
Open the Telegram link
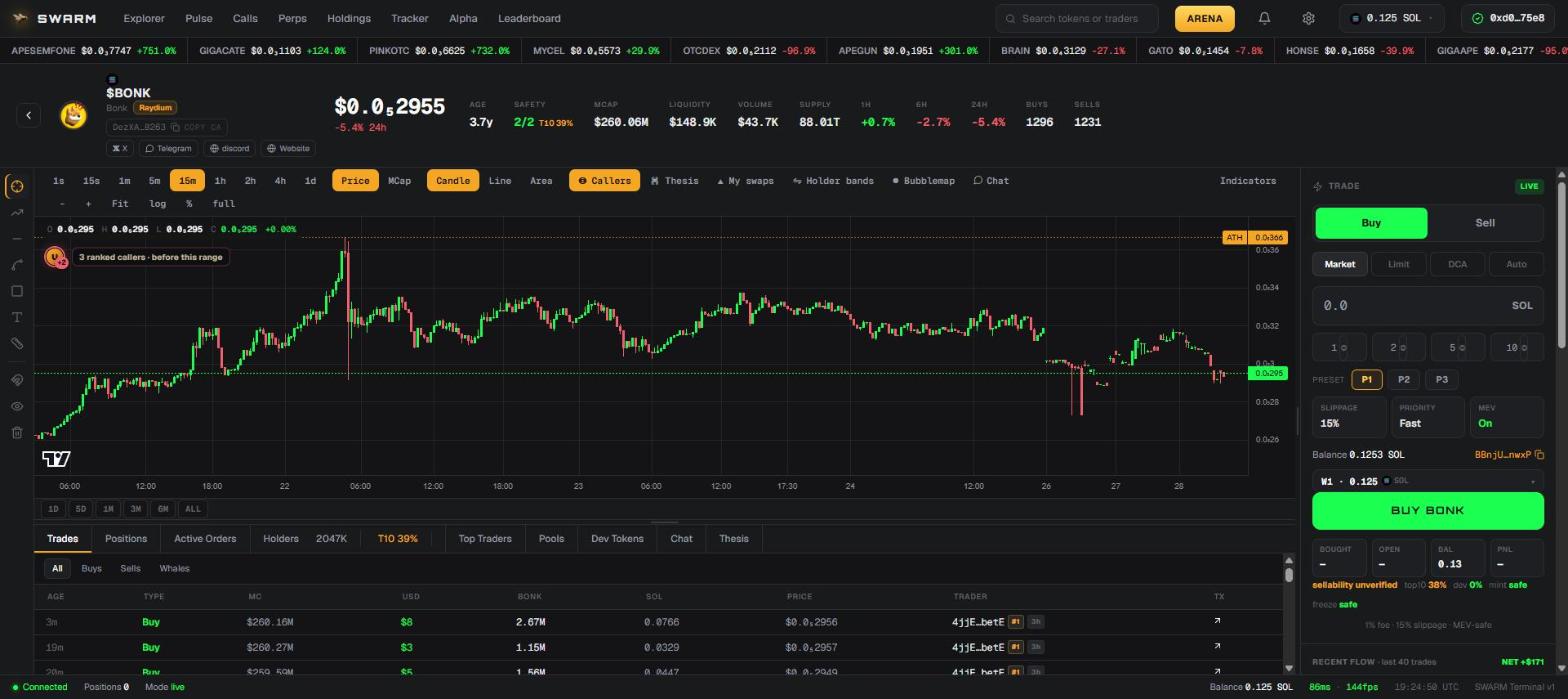(x=168, y=148)
